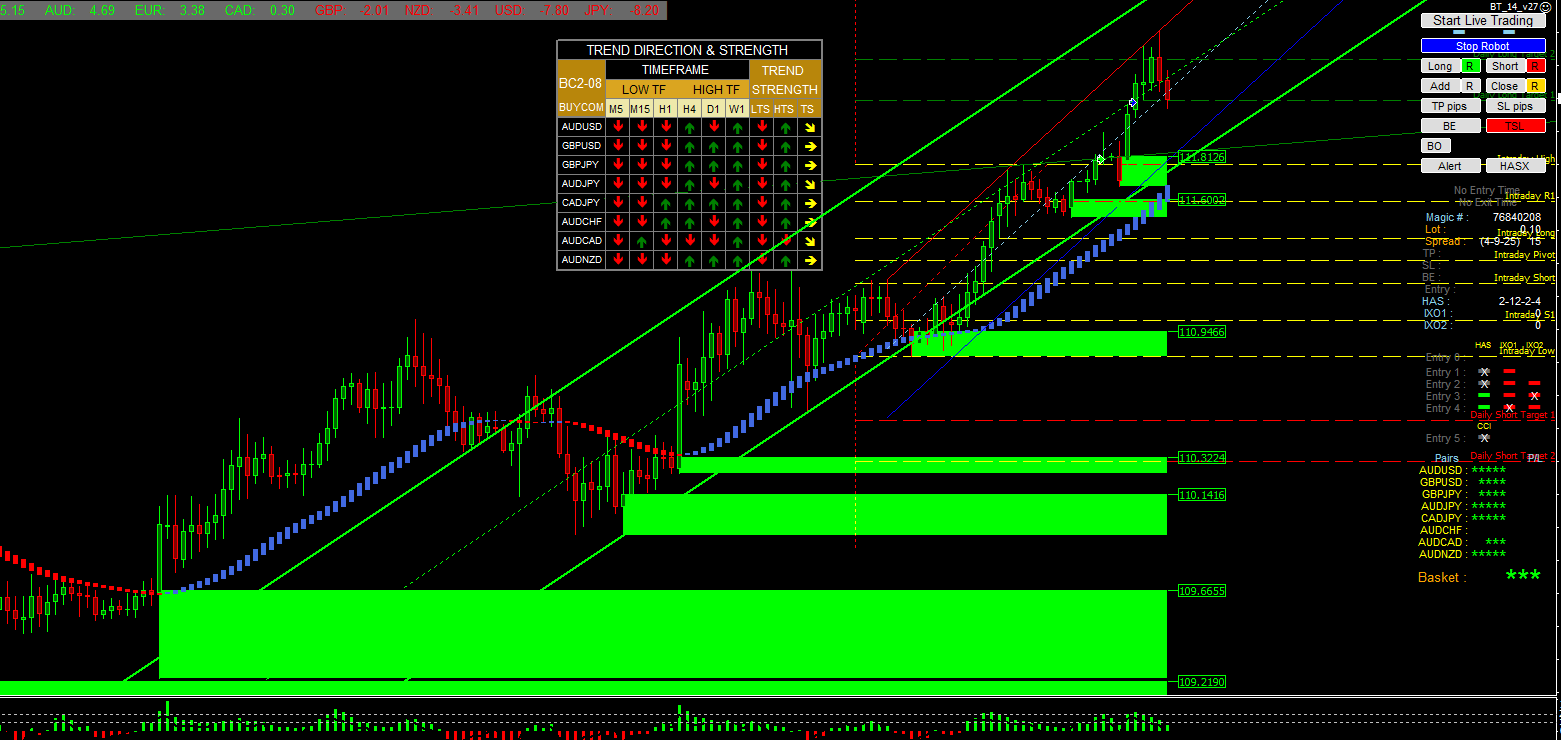Open a Short position

pos(1505,66)
